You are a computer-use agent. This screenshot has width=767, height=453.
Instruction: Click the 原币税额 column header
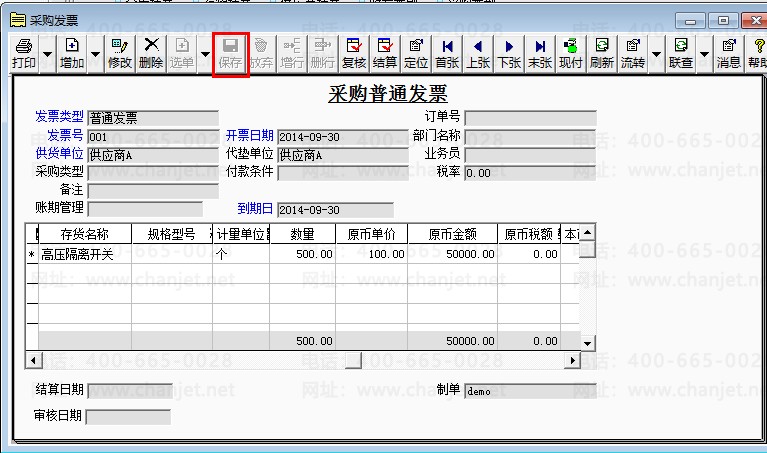pos(529,234)
